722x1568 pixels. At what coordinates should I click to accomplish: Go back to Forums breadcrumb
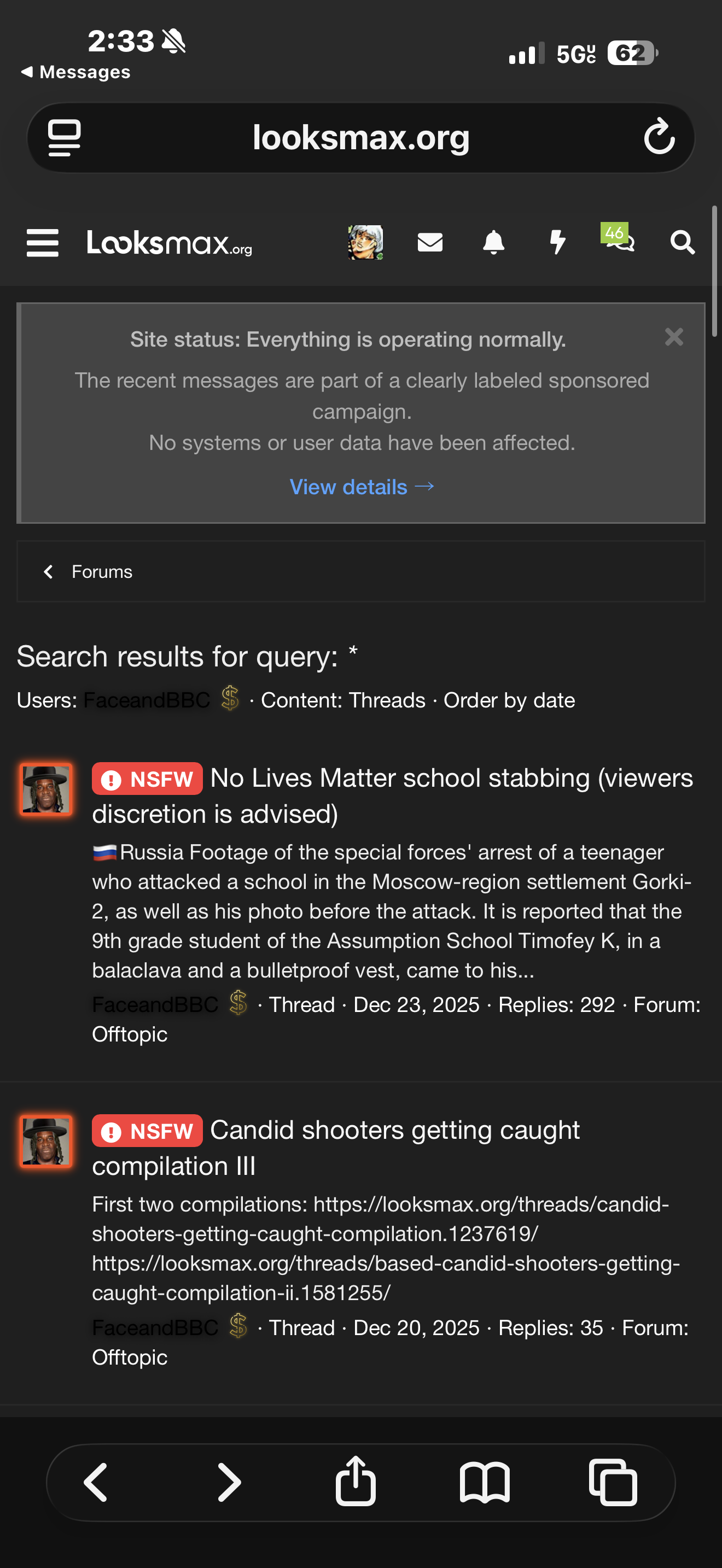101,572
